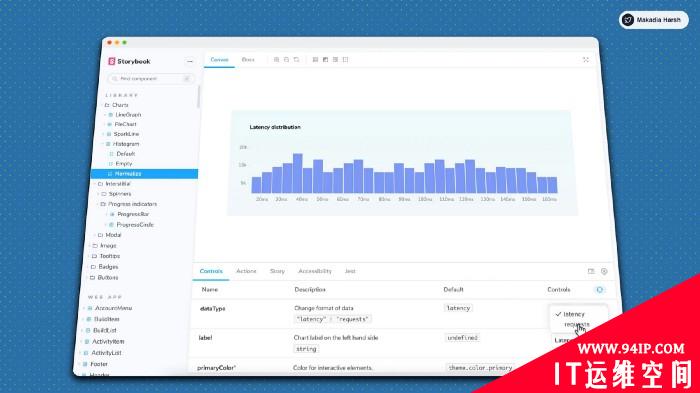
Task: Click the Find component search field
Action: 151,79
